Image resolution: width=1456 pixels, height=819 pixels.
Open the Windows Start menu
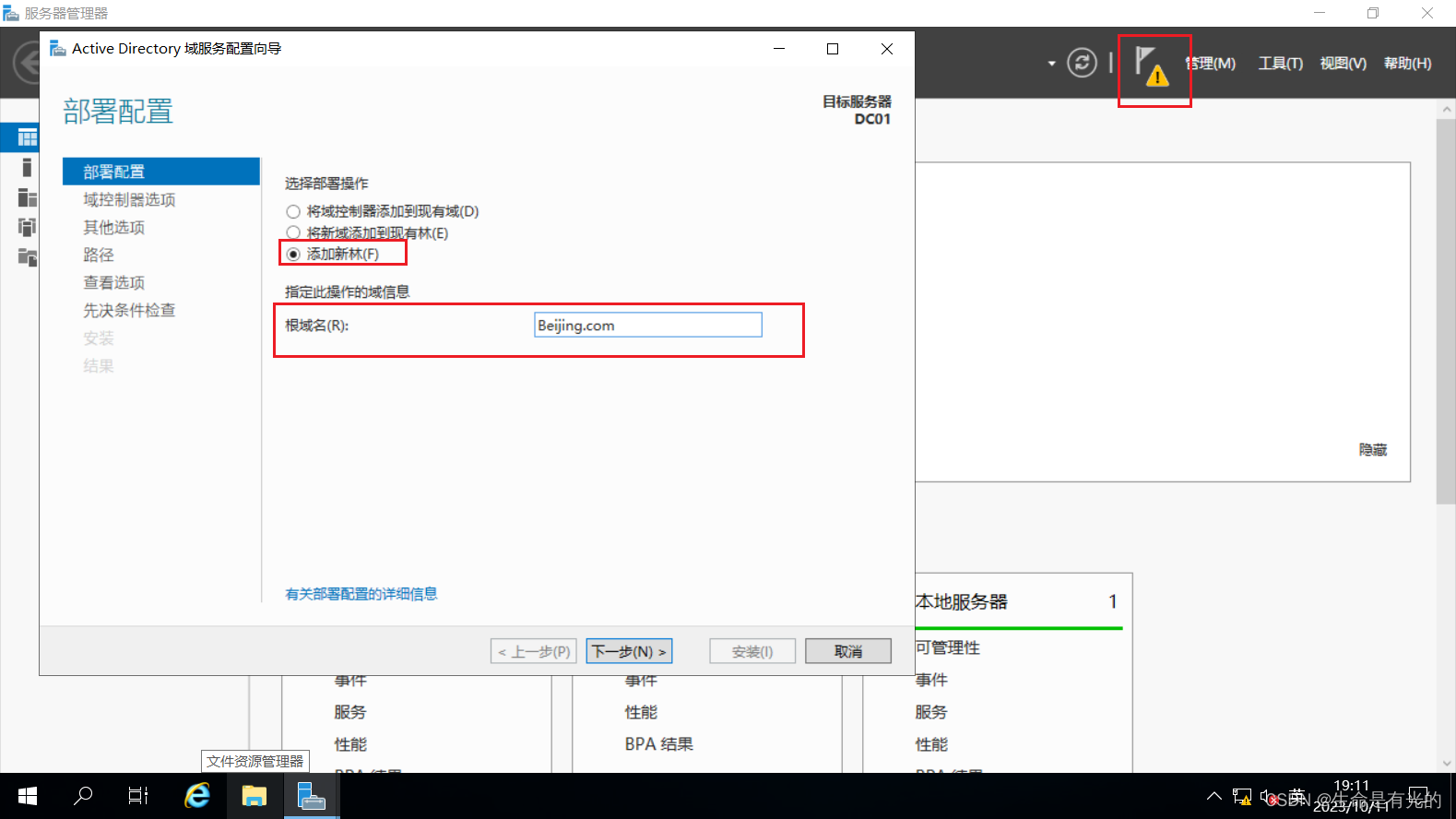tap(28, 796)
